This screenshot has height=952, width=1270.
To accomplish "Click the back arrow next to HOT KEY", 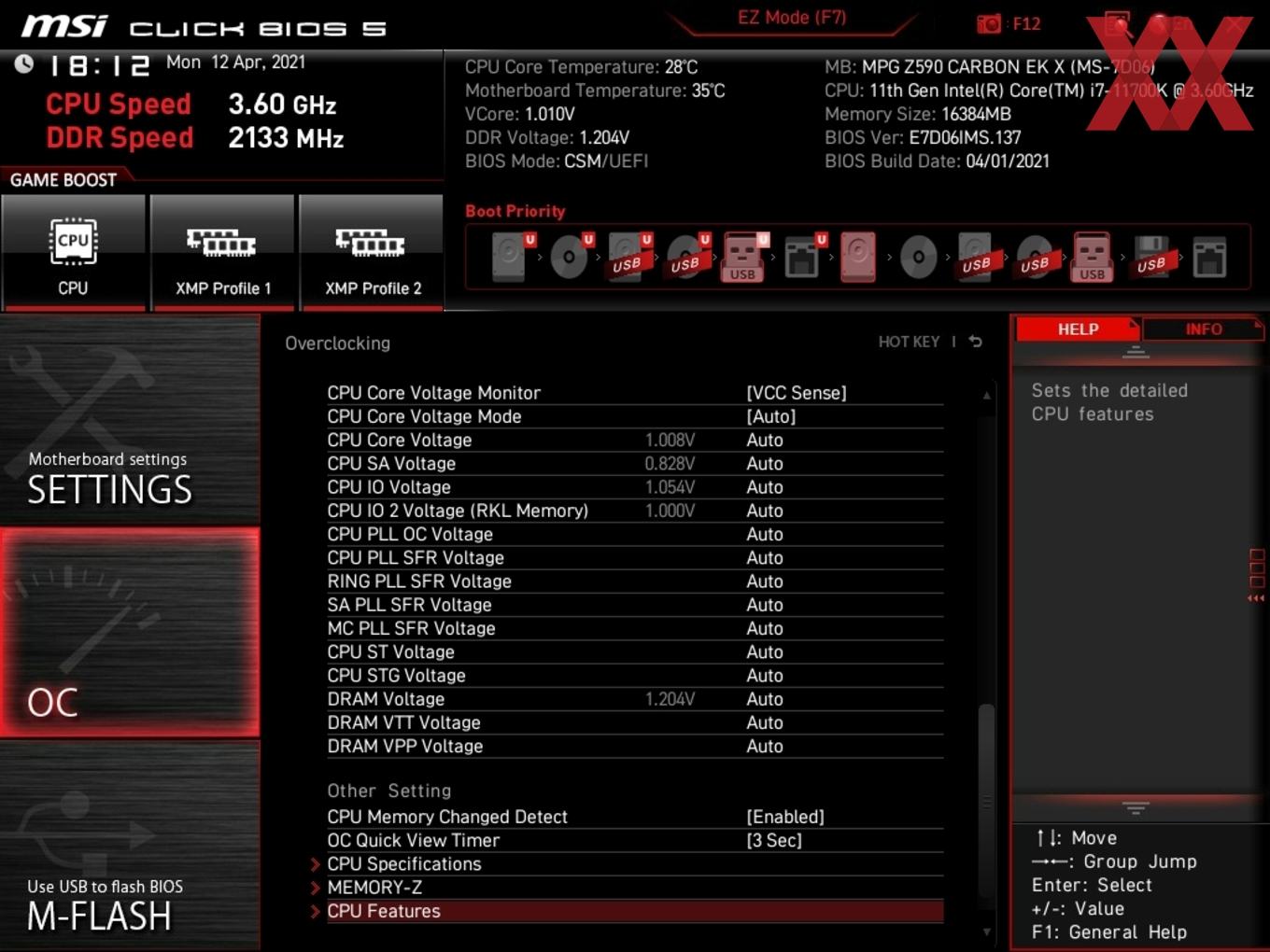I will (x=976, y=342).
